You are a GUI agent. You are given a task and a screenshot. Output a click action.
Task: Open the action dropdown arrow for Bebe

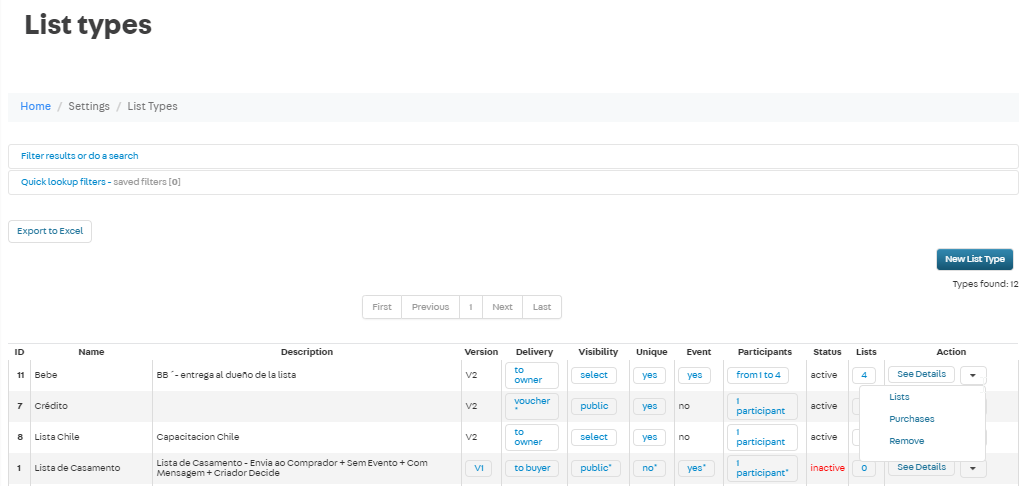coord(973,375)
